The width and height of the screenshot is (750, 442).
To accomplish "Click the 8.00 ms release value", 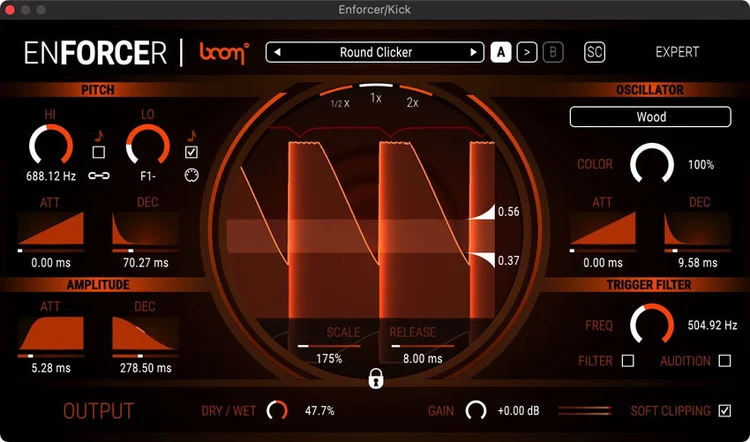I will [422, 358].
